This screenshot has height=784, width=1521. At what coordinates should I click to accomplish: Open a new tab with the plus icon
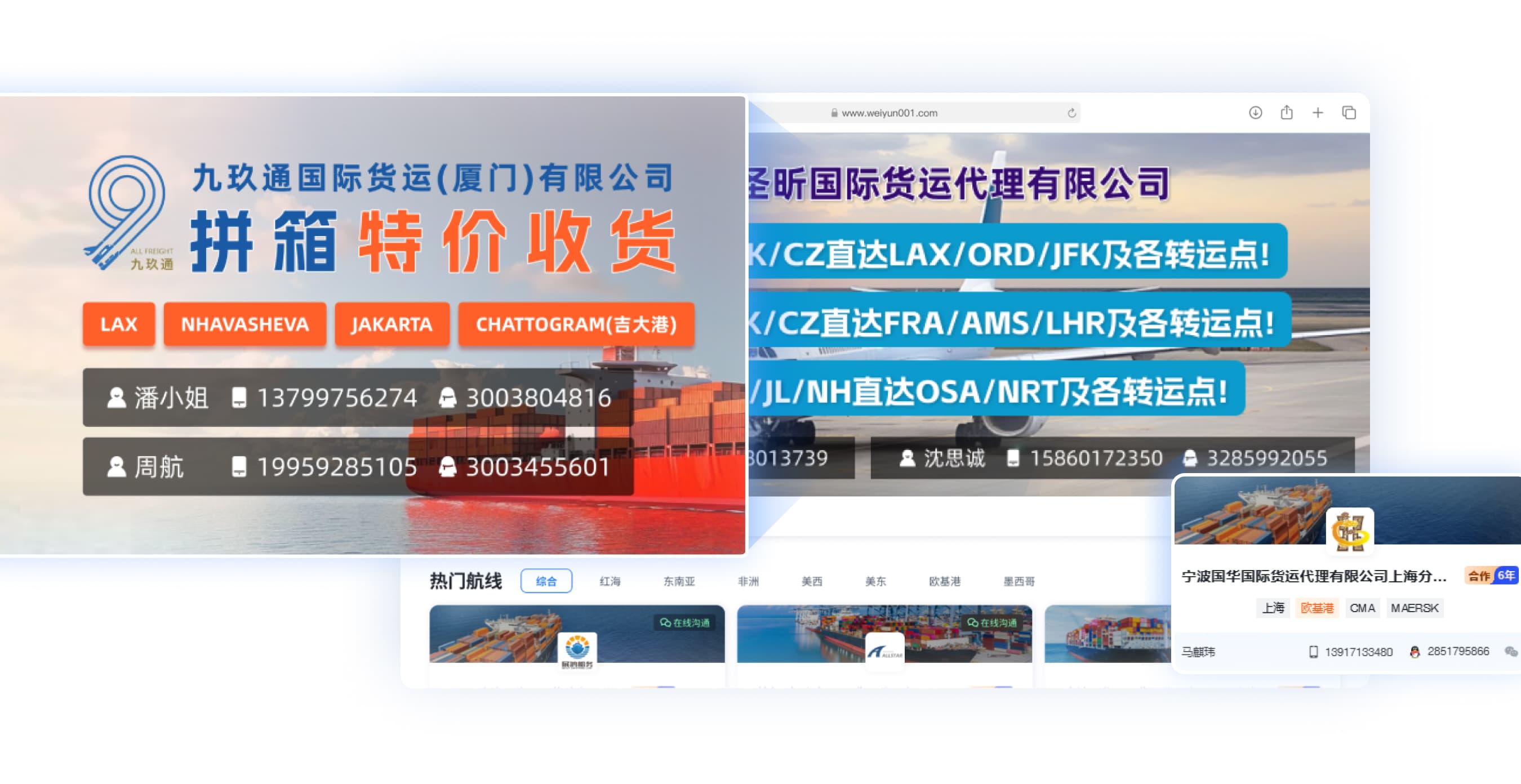click(1318, 112)
